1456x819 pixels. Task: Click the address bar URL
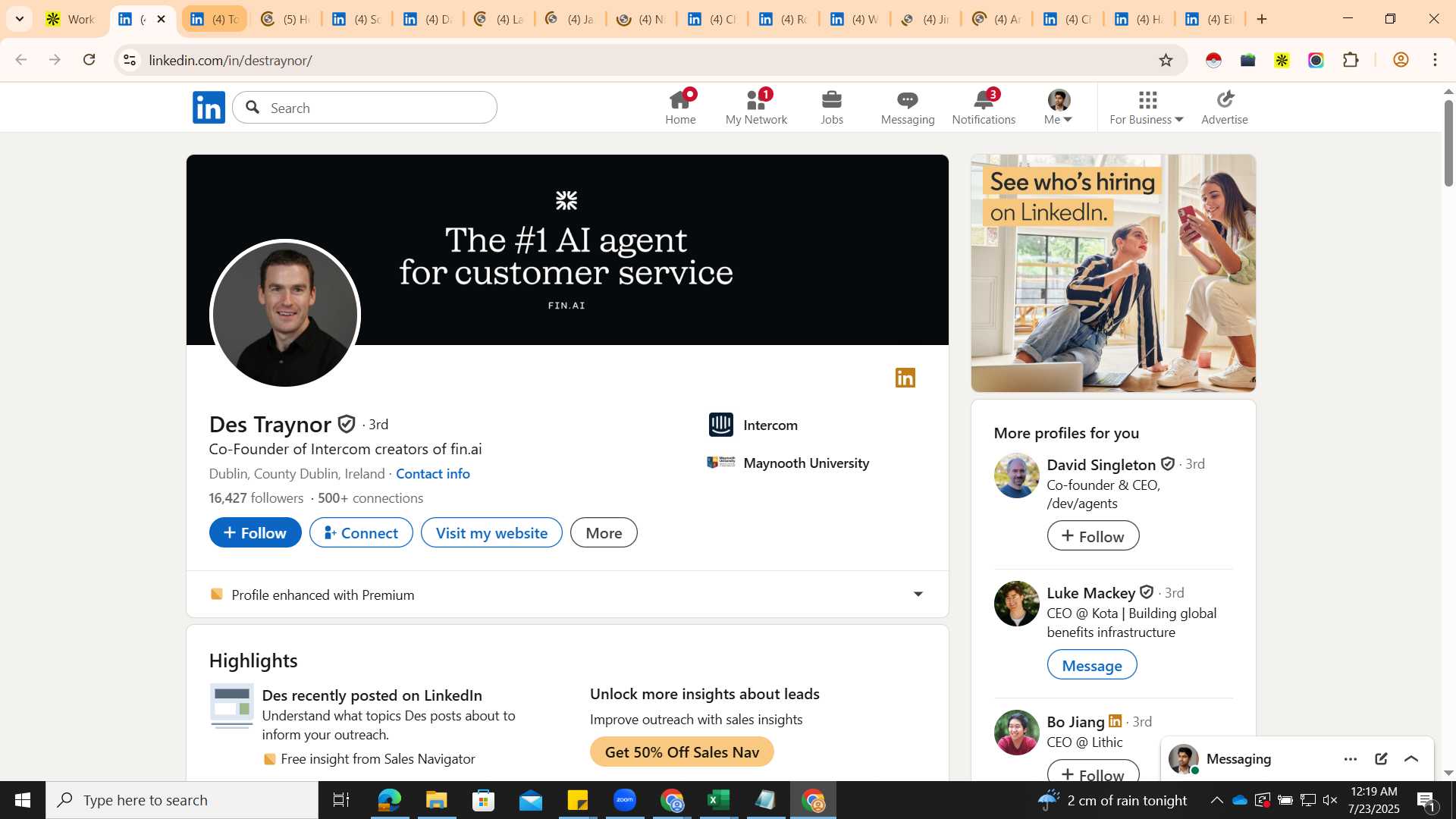(231, 60)
